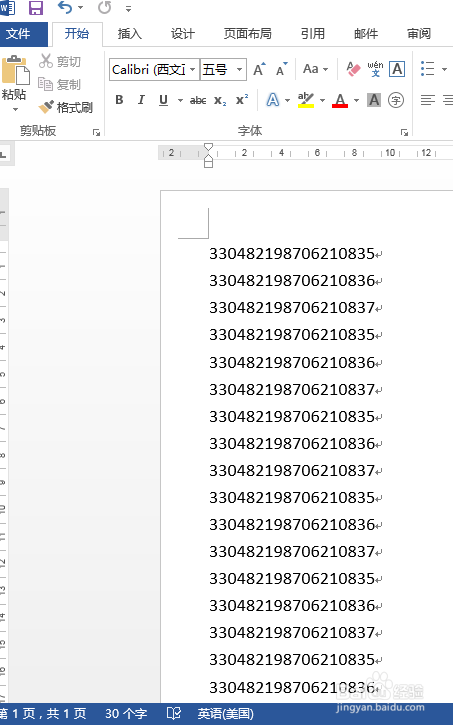Screen dimensions: 453x725
Task: Click the Grow Font icon
Action: pos(259,69)
